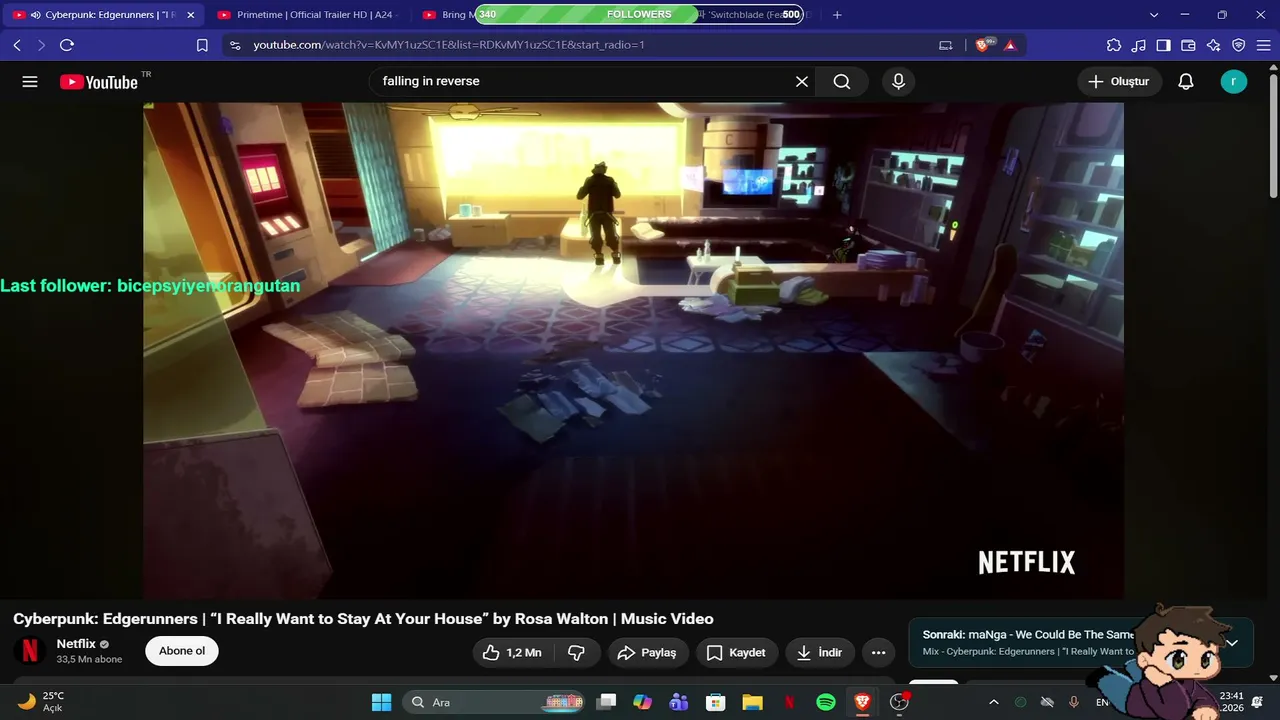This screenshot has height=720, width=1280.
Task: Click the video player to pause
Action: (x=633, y=350)
